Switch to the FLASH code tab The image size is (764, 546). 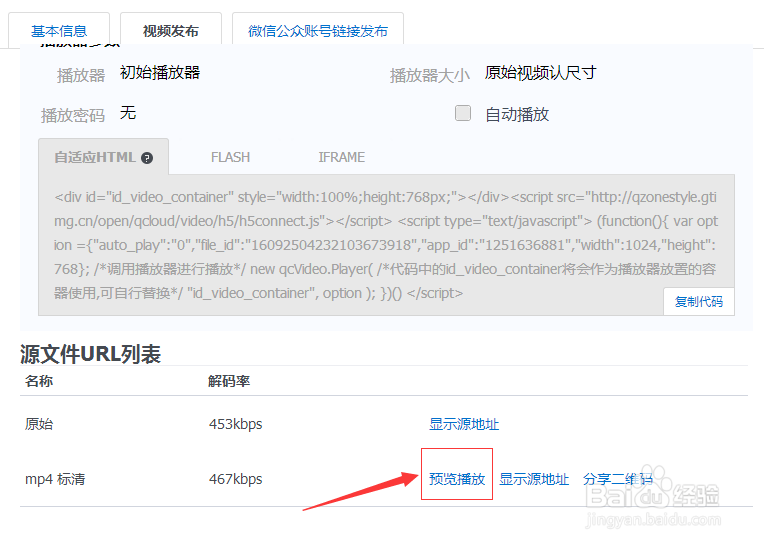[x=230, y=157]
